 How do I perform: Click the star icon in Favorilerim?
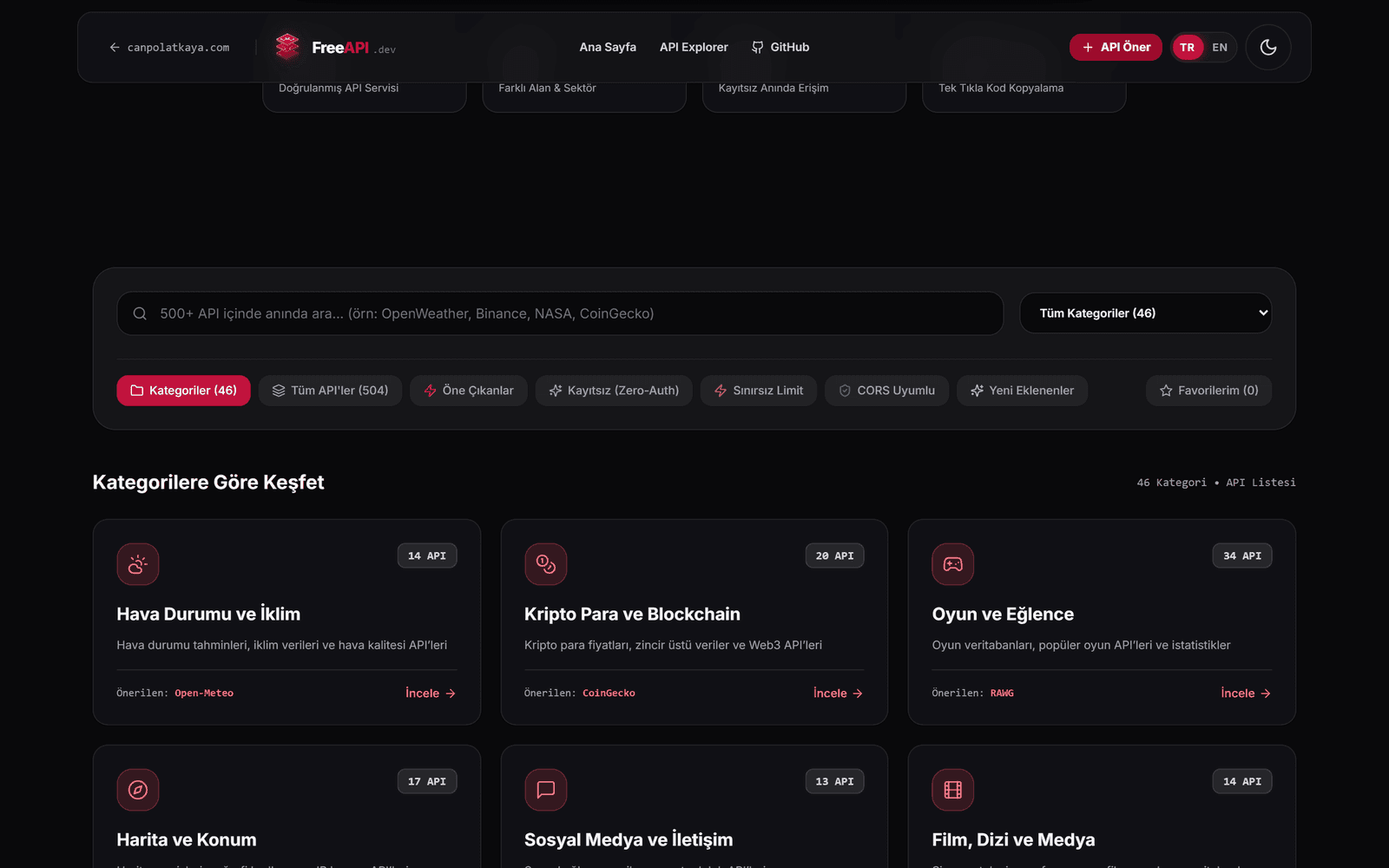[1166, 391]
